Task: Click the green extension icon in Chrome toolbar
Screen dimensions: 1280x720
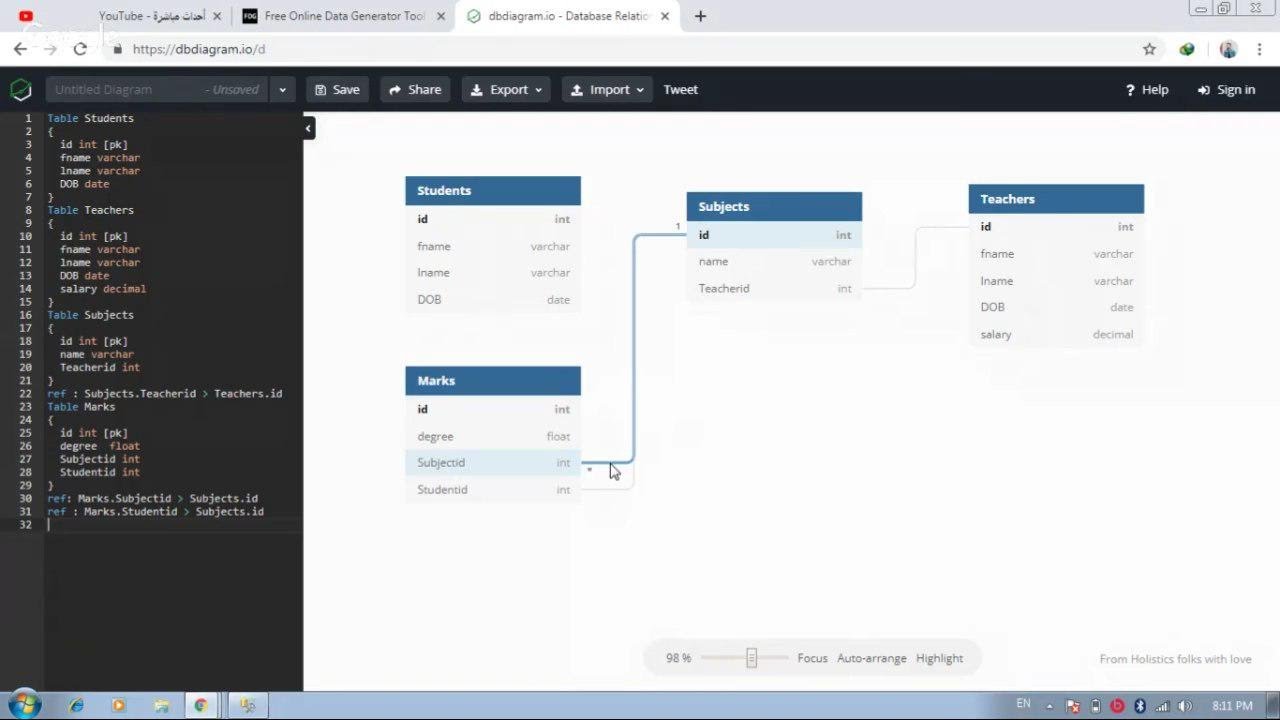Action: tap(1187, 49)
